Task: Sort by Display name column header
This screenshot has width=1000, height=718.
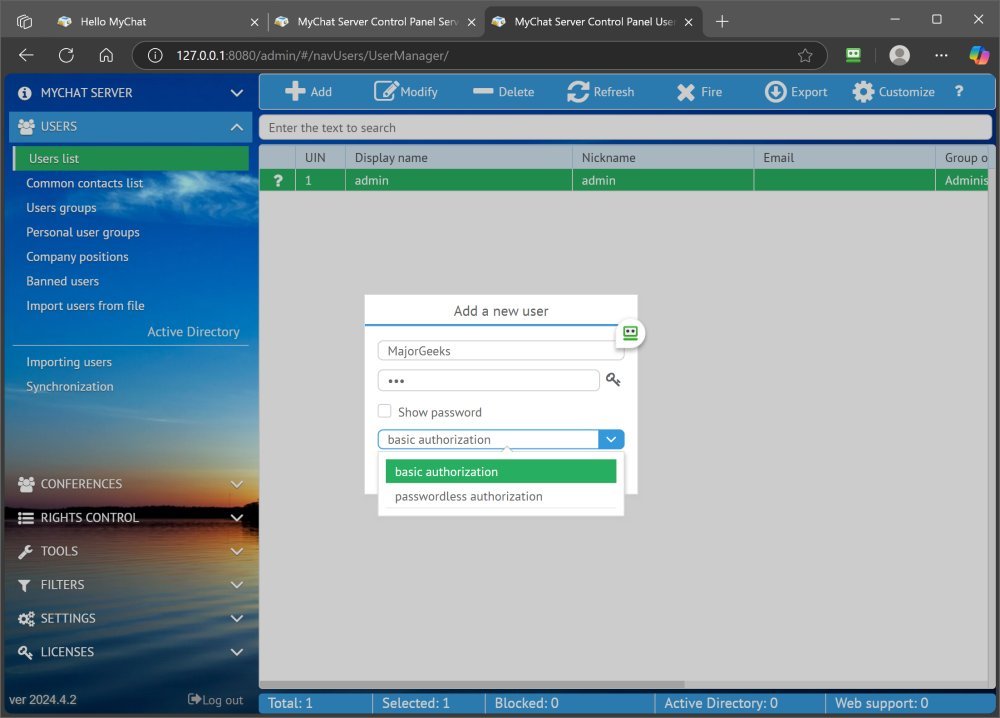Action: click(459, 158)
